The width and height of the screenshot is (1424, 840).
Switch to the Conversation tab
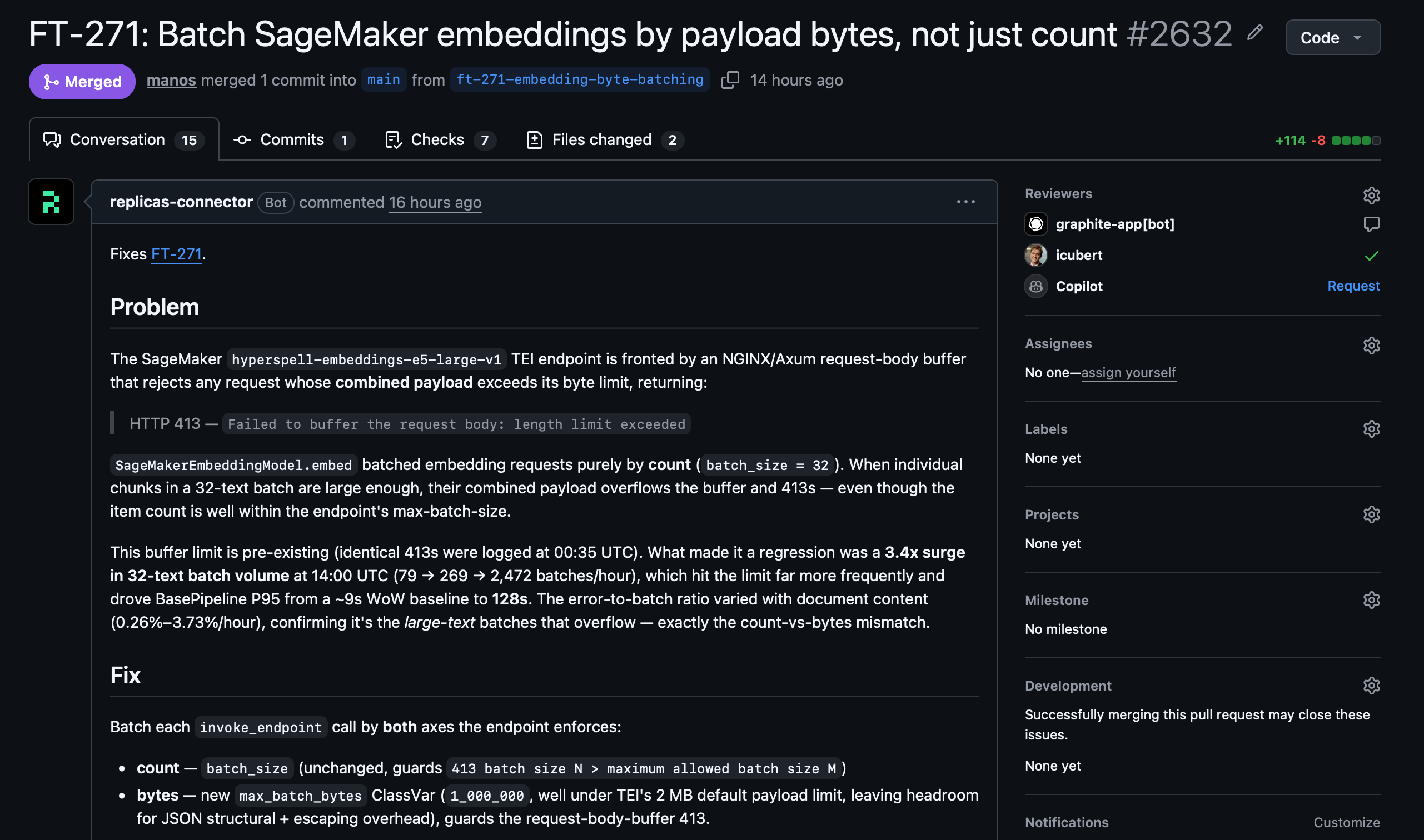click(124, 140)
